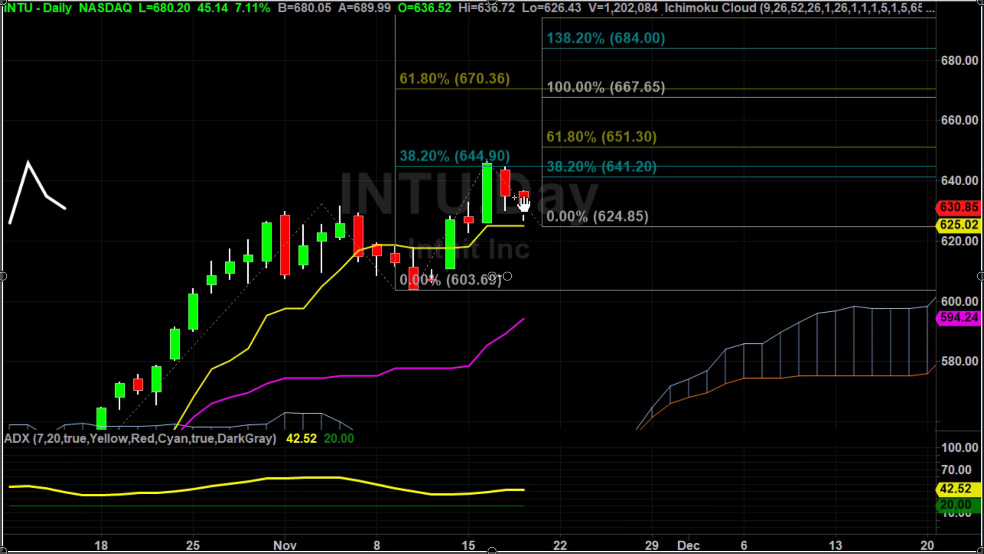Click the large red candle at Nov
Image resolution: width=984 pixels, height=554 pixels.
point(285,245)
